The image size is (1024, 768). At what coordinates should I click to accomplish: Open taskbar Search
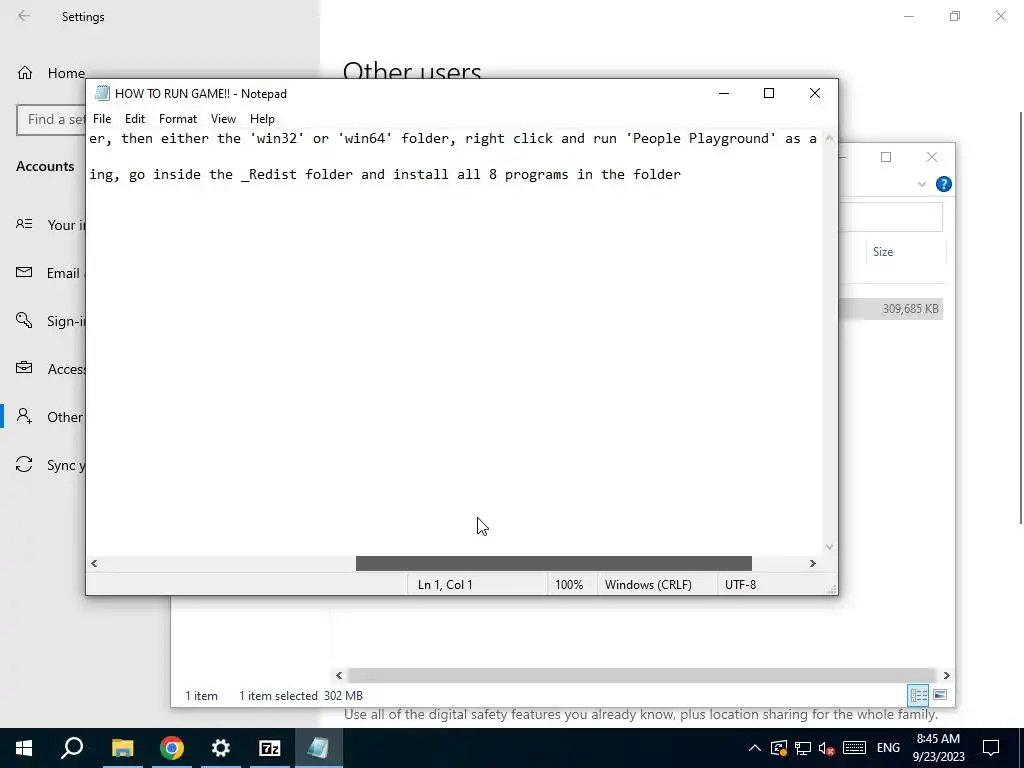coord(72,748)
